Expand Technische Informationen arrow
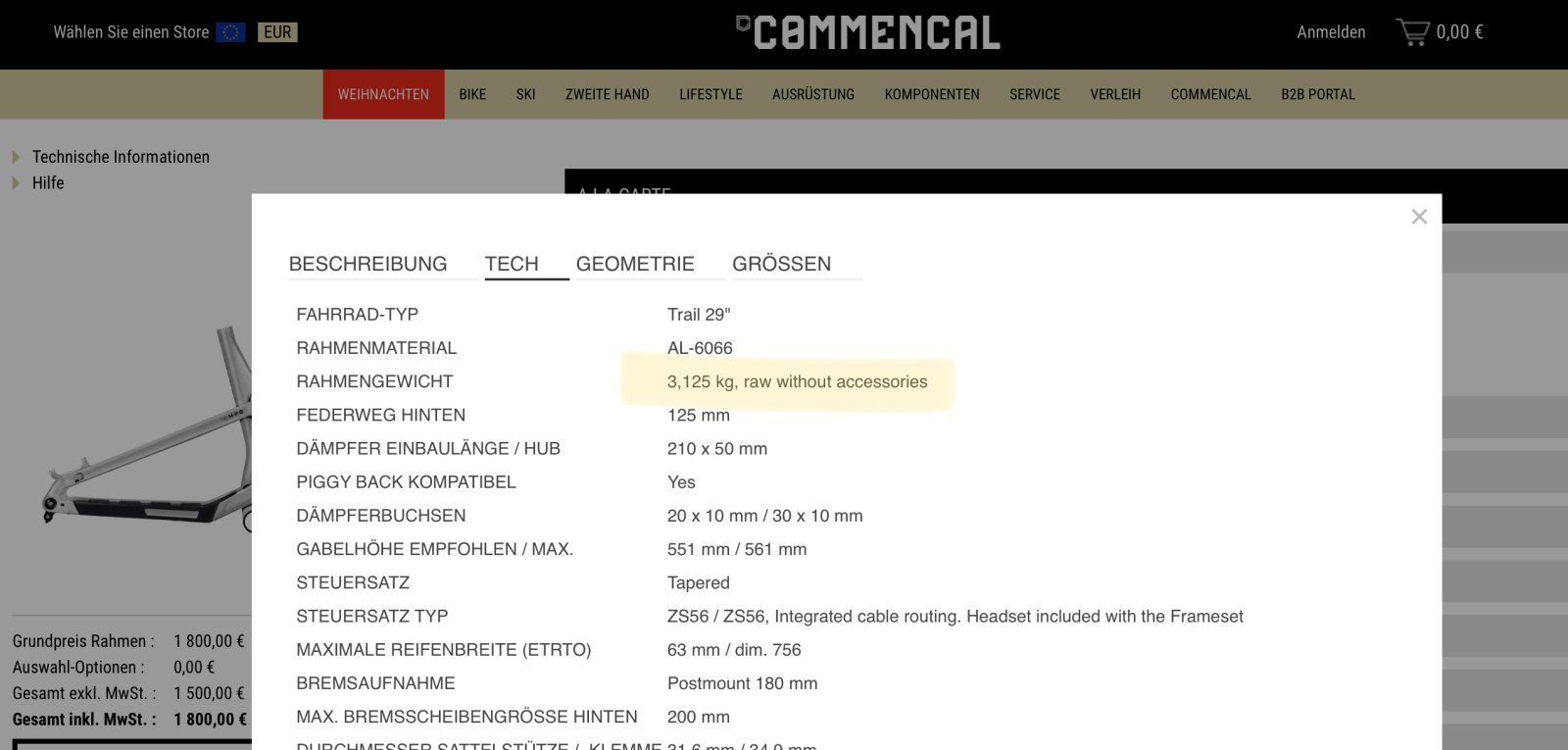 (x=16, y=157)
